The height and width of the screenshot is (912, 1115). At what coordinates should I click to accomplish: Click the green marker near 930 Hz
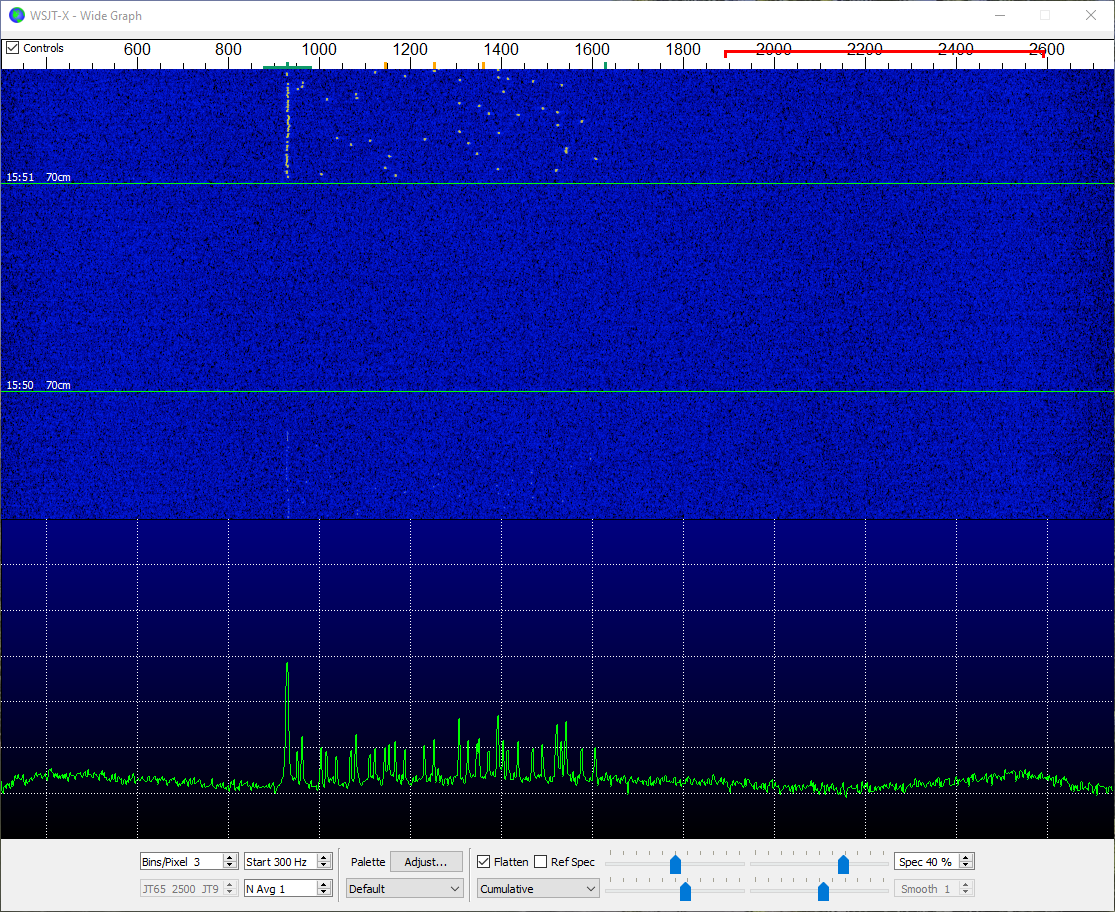point(287,66)
